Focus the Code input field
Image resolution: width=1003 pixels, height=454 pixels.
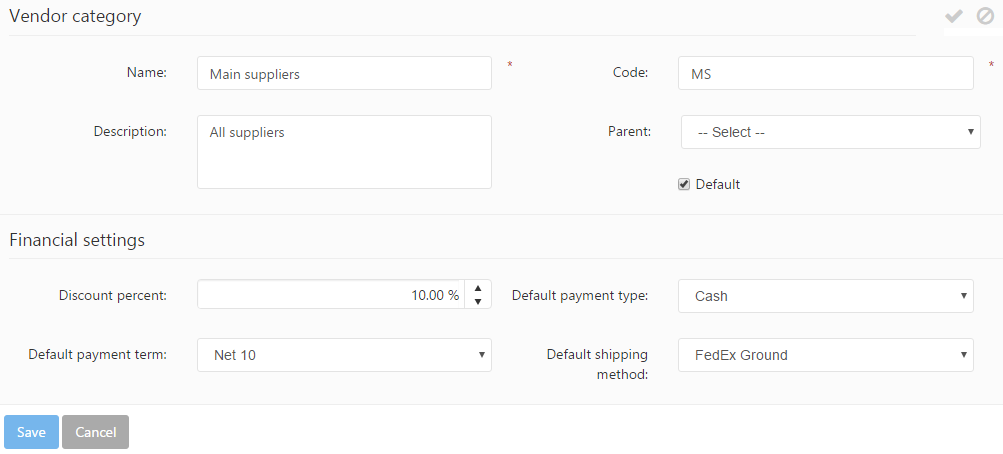pyautogui.click(x=825, y=73)
